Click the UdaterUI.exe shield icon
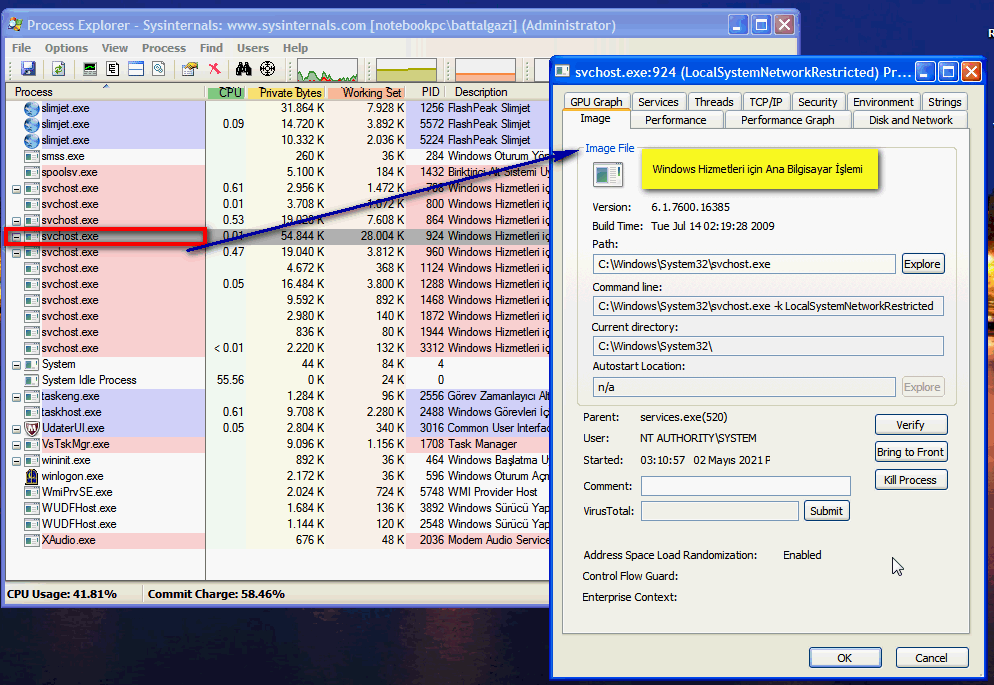Viewport: 994px width, 685px height. tap(31, 428)
